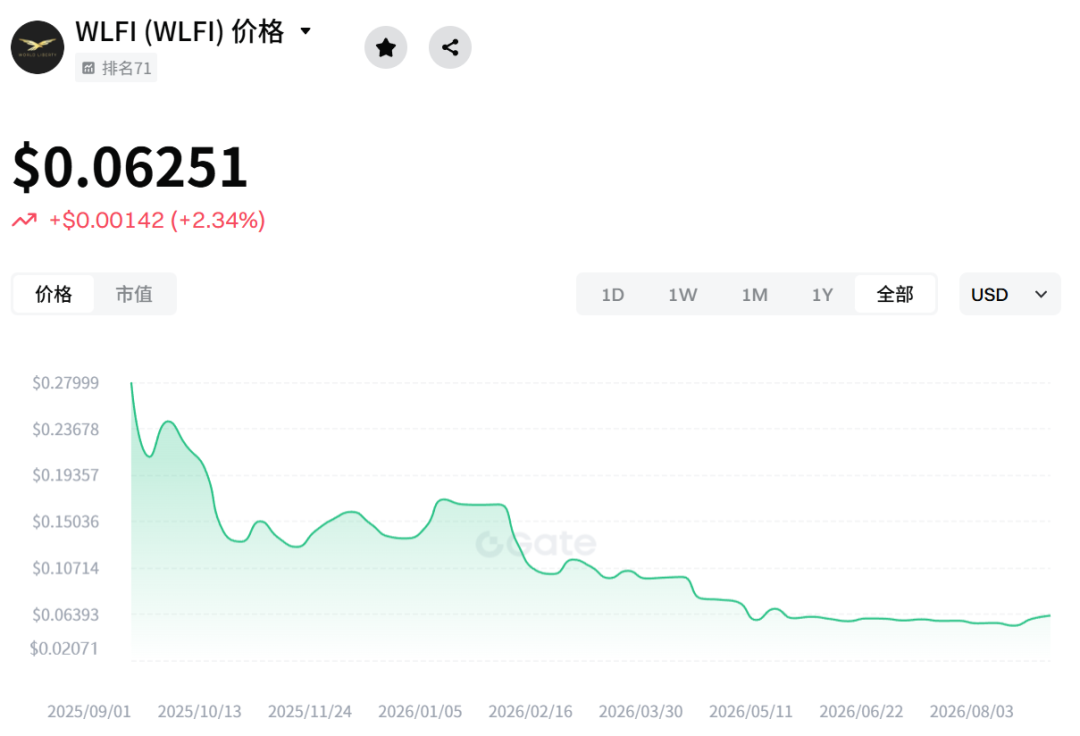Open the USD currency dropdown
This screenshot has height=736, width=1080.
point(1010,294)
